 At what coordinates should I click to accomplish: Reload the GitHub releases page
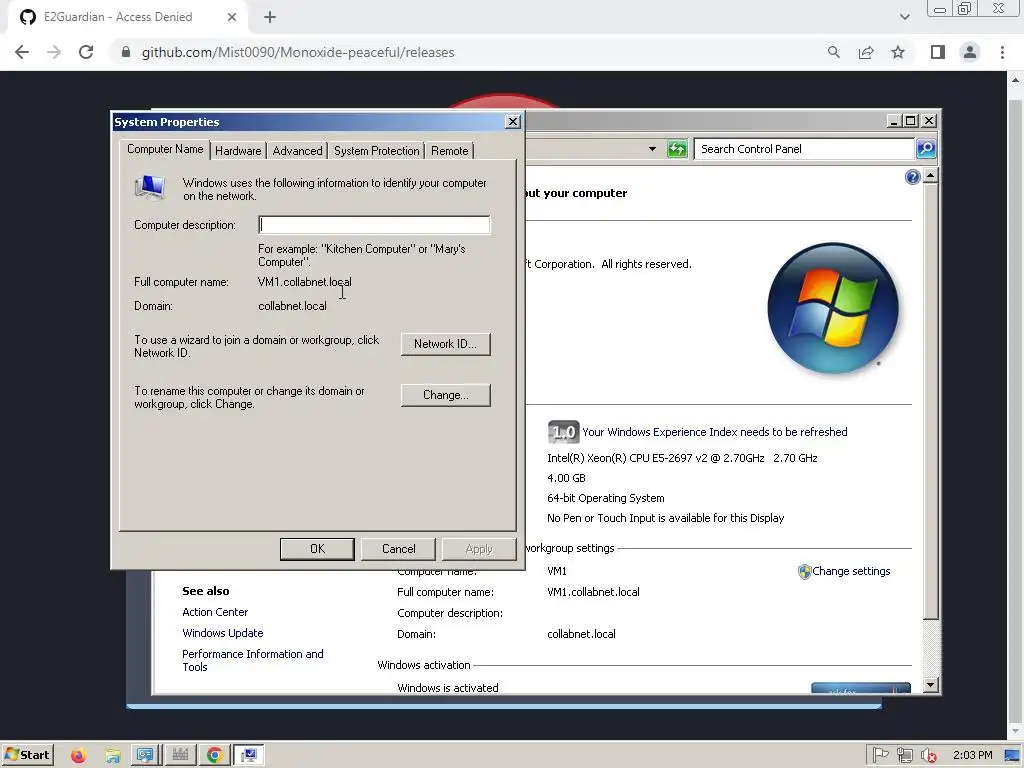(x=86, y=52)
